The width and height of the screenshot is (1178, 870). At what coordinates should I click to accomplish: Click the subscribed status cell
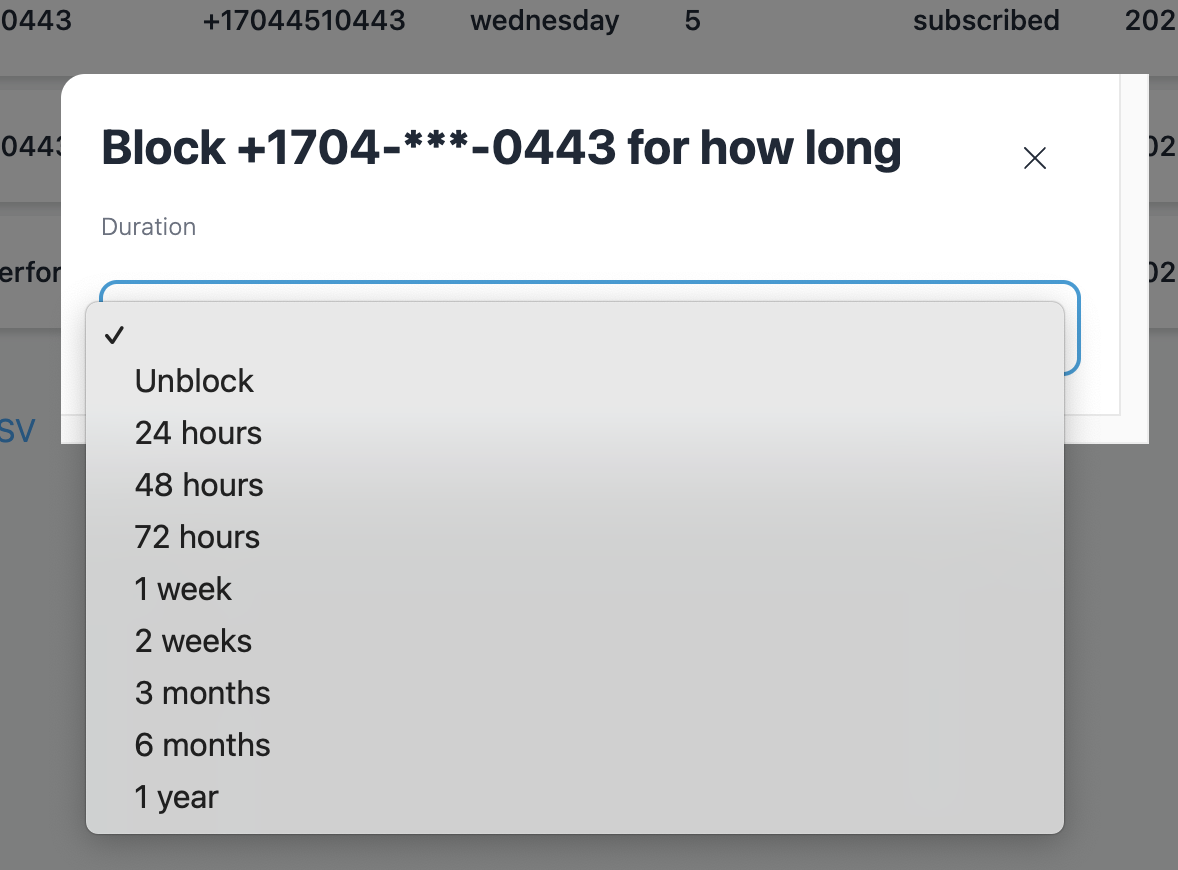click(x=985, y=20)
